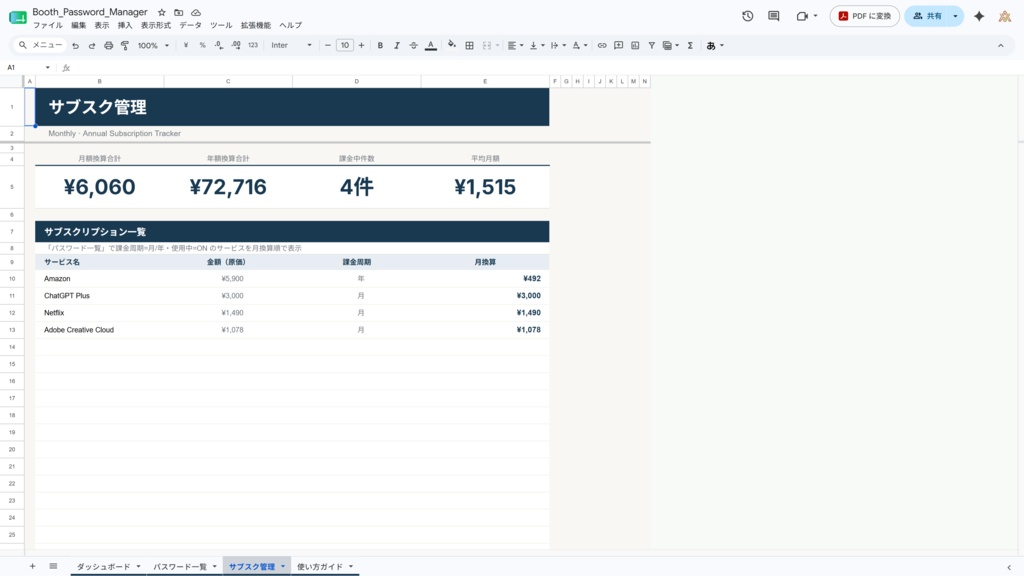The width and height of the screenshot is (1024, 576).
Task: Open the 編集 menu
Action: point(78,25)
